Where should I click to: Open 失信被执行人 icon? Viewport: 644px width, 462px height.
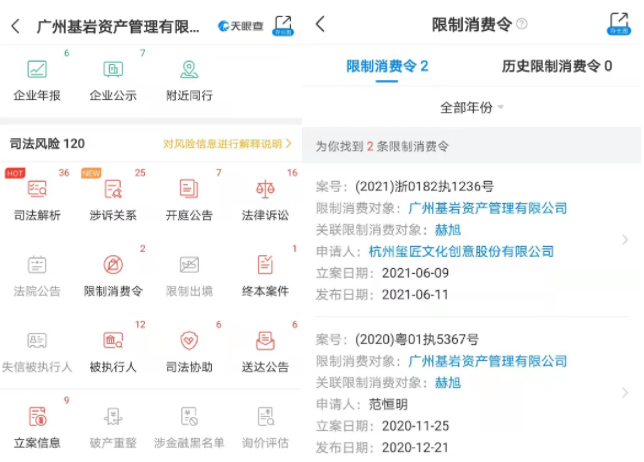click(37, 340)
